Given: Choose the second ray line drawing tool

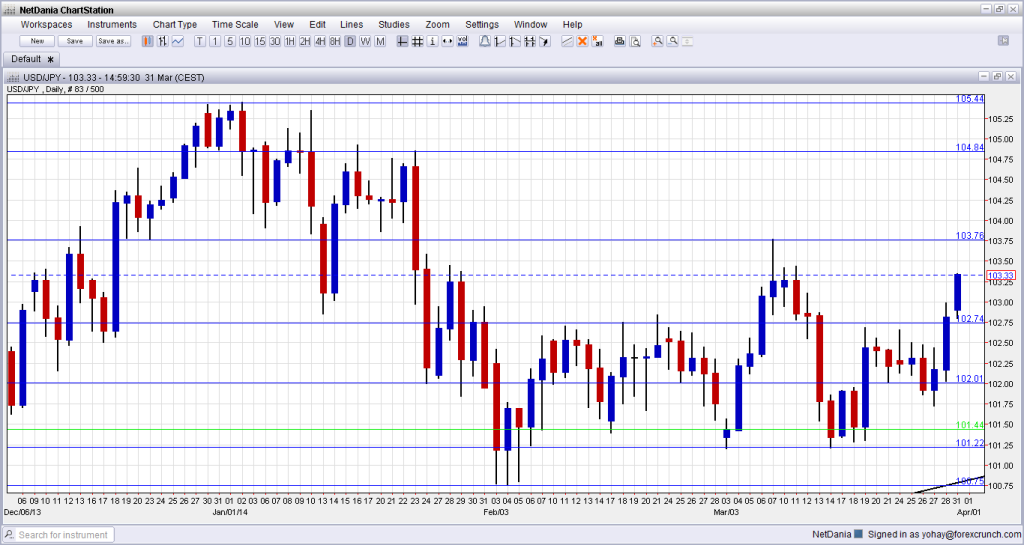Looking at the screenshot, I should [x=515, y=41].
